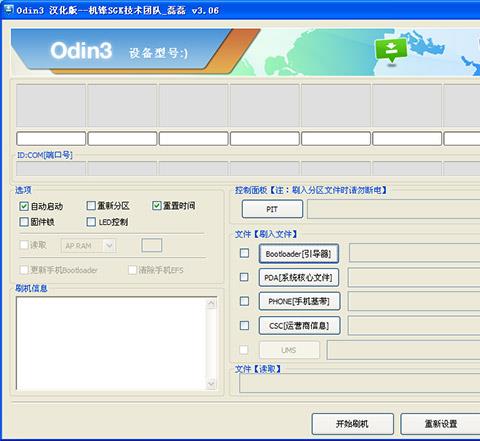Click the Bootloader file path field

415,253
